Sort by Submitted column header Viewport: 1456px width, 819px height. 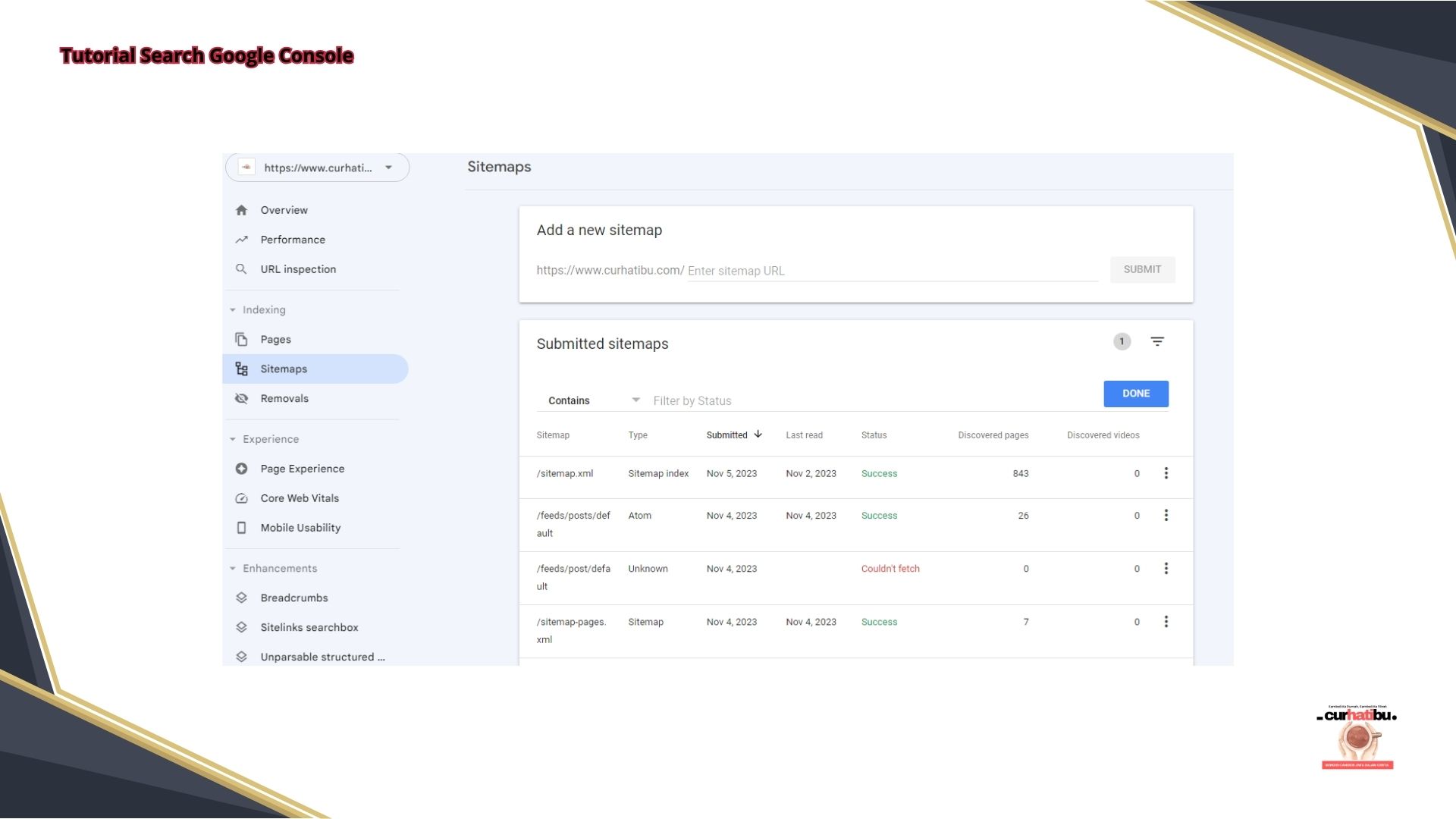pos(726,435)
